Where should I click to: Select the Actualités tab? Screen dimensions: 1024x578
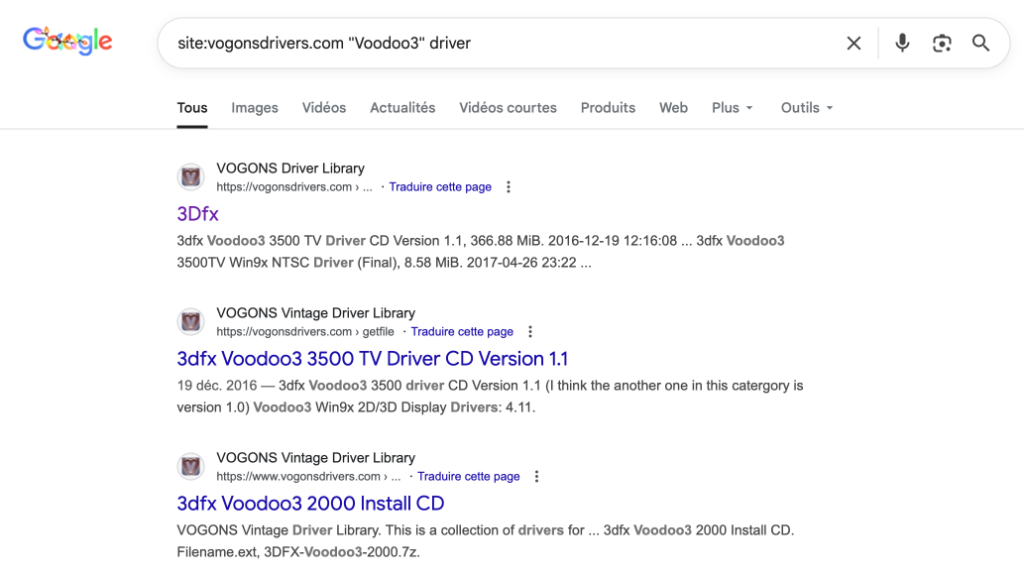click(402, 108)
